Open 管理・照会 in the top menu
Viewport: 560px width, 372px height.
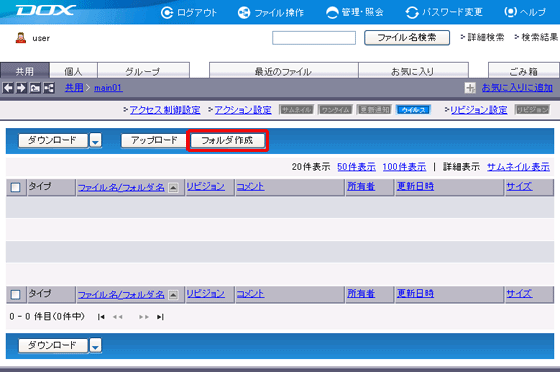(x=355, y=12)
